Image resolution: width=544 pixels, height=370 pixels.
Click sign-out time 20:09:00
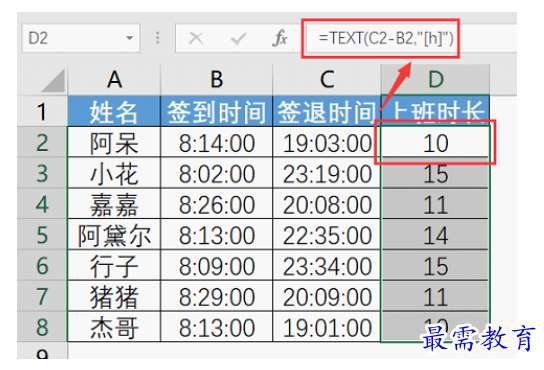tap(327, 296)
